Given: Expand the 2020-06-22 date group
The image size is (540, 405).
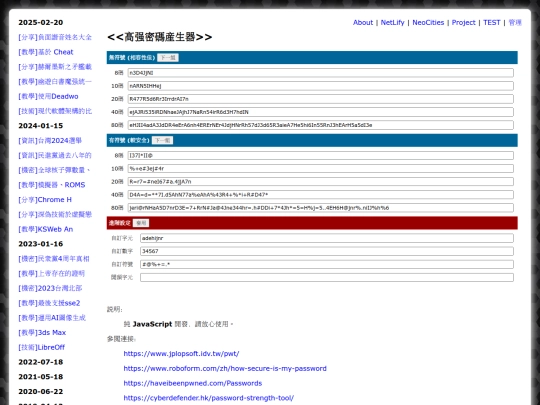Looking at the screenshot, I should click(41, 392).
